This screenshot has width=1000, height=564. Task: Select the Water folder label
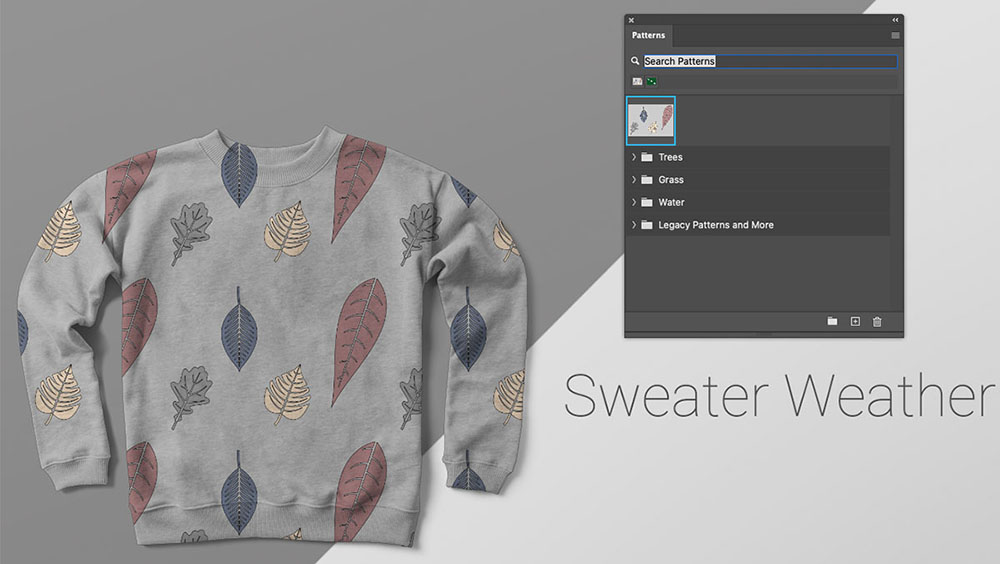click(671, 202)
